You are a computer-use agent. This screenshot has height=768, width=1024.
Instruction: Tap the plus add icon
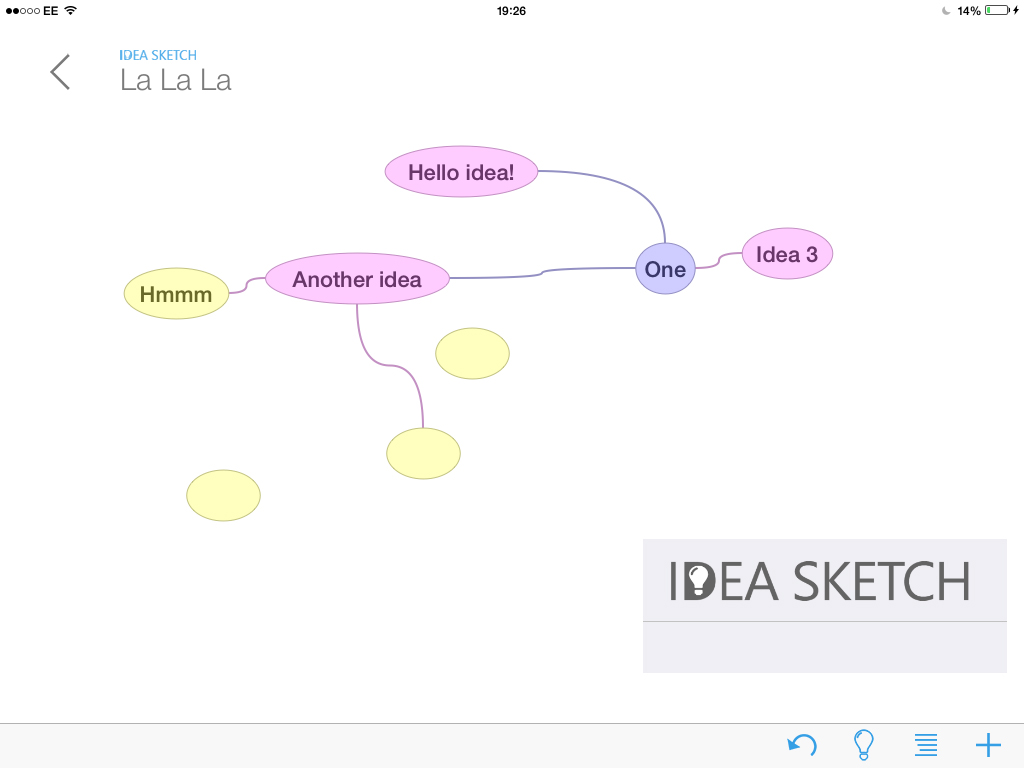(x=988, y=744)
